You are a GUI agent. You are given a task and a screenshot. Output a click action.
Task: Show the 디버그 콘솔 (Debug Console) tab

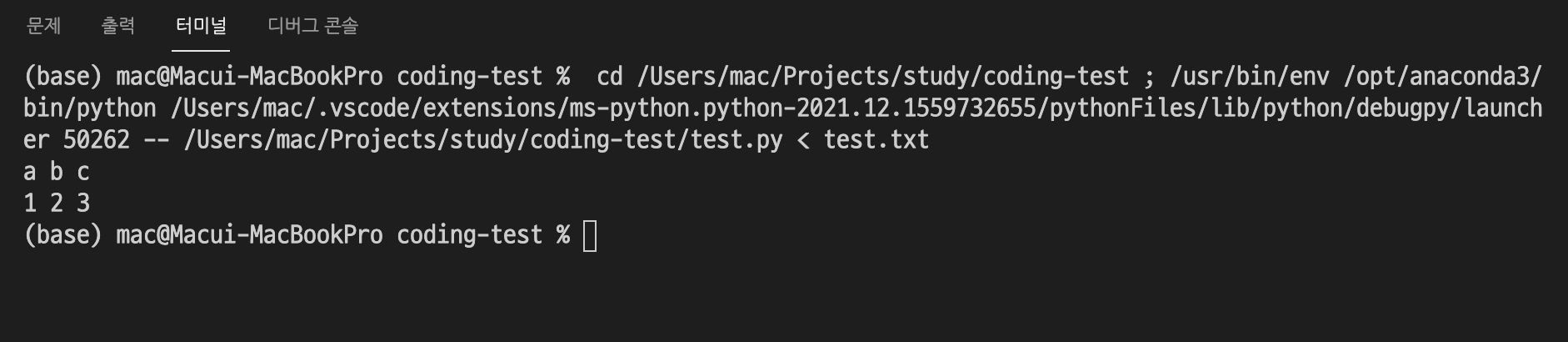tap(312, 26)
